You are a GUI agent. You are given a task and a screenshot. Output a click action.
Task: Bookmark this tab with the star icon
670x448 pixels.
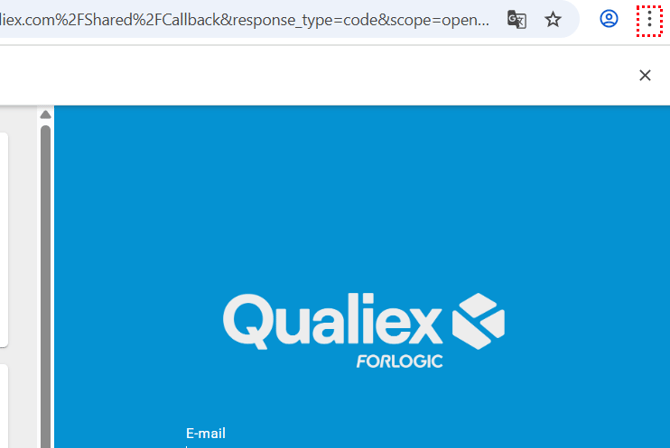pos(552,20)
